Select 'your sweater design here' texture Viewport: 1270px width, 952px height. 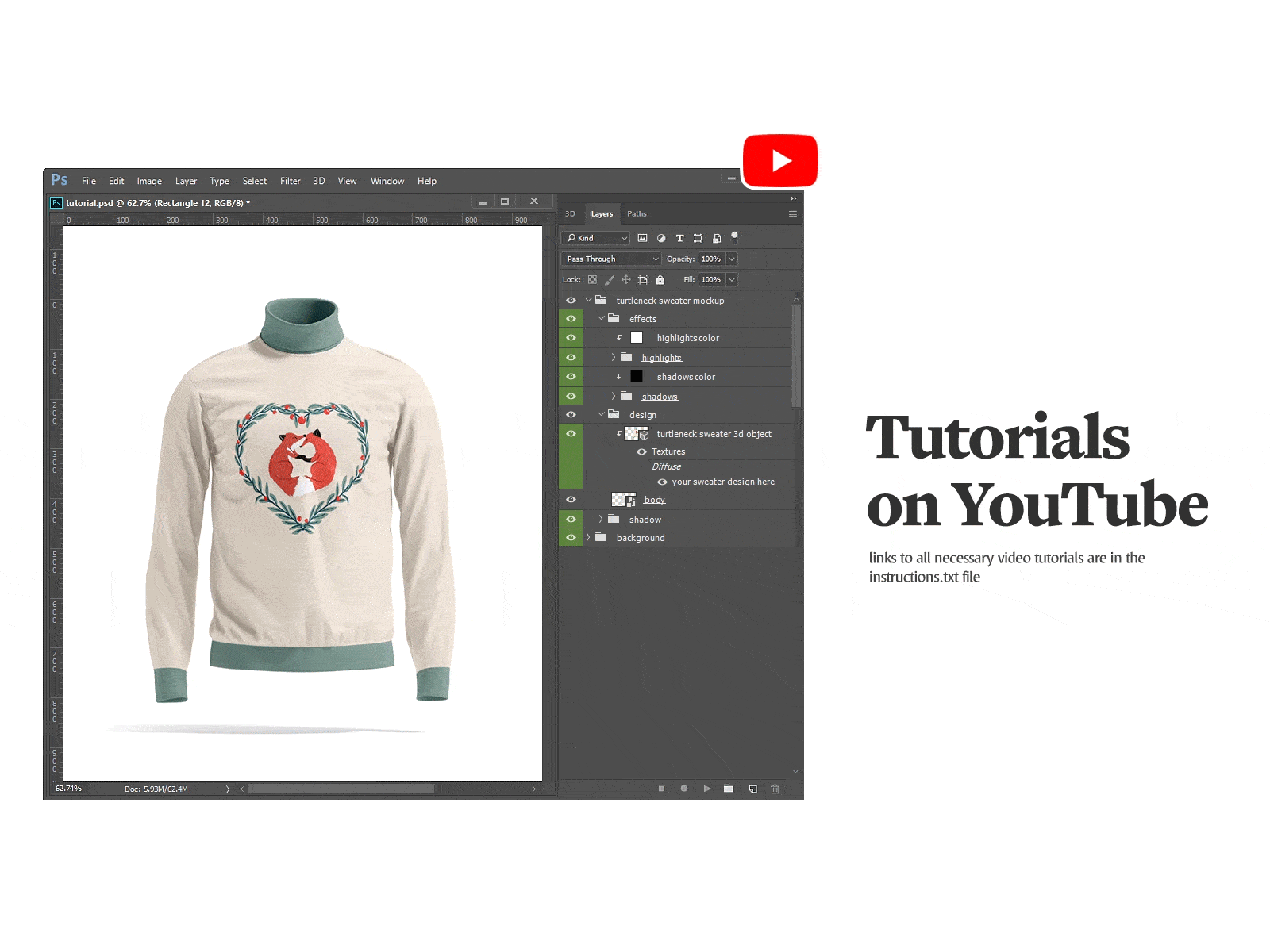pos(722,482)
